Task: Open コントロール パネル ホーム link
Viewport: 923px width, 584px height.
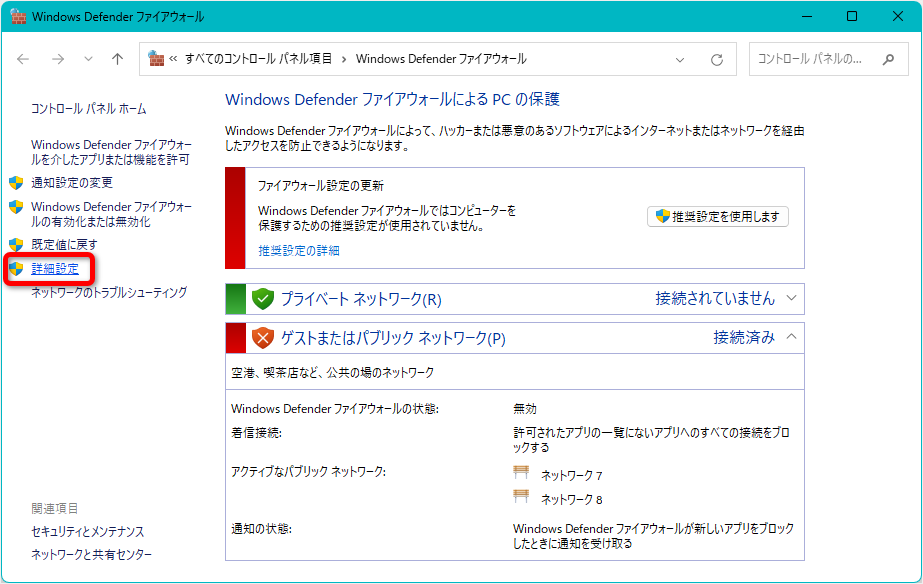Action: 88,109
